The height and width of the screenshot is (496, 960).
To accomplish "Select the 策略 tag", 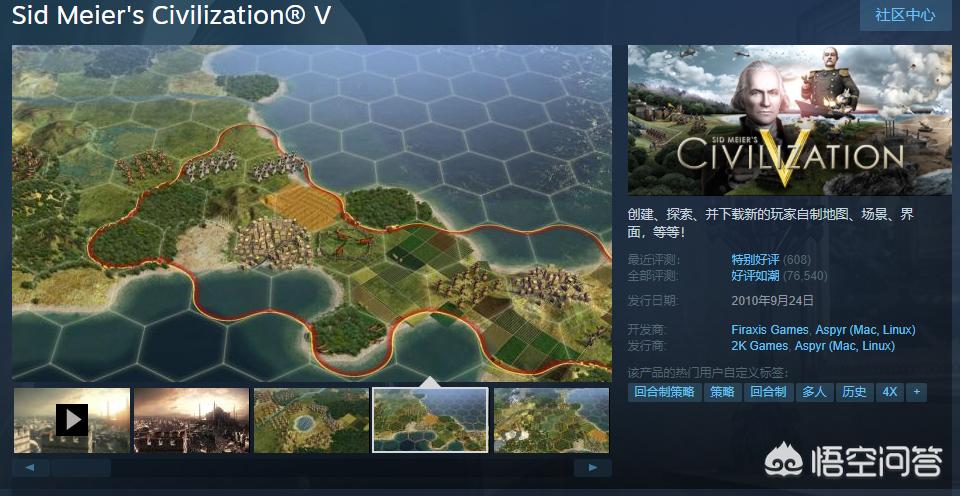I will tap(722, 392).
